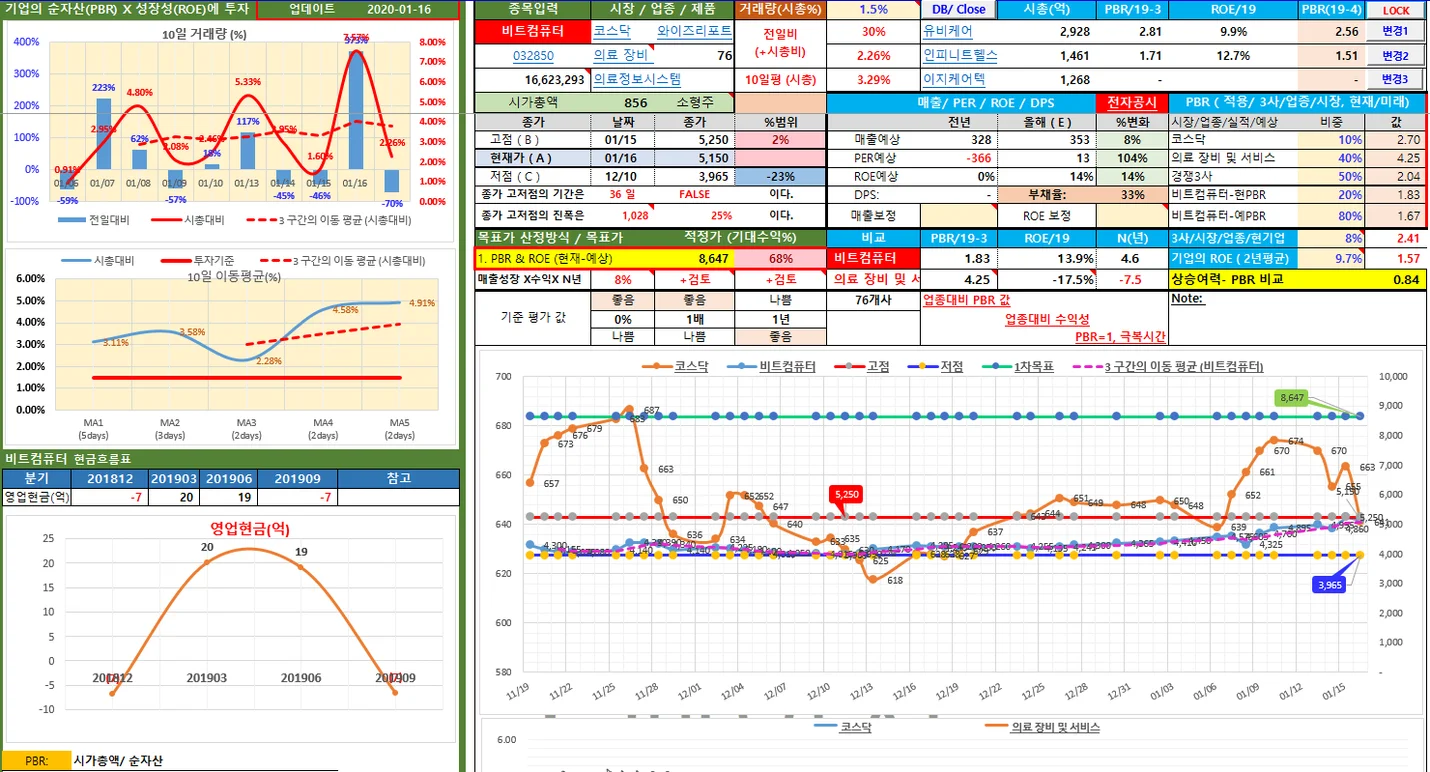The width and height of the screenshot is (1430, 772).
Task: Select the 비트컴퓨터-예PBR row label
Action: [1232, 216]
